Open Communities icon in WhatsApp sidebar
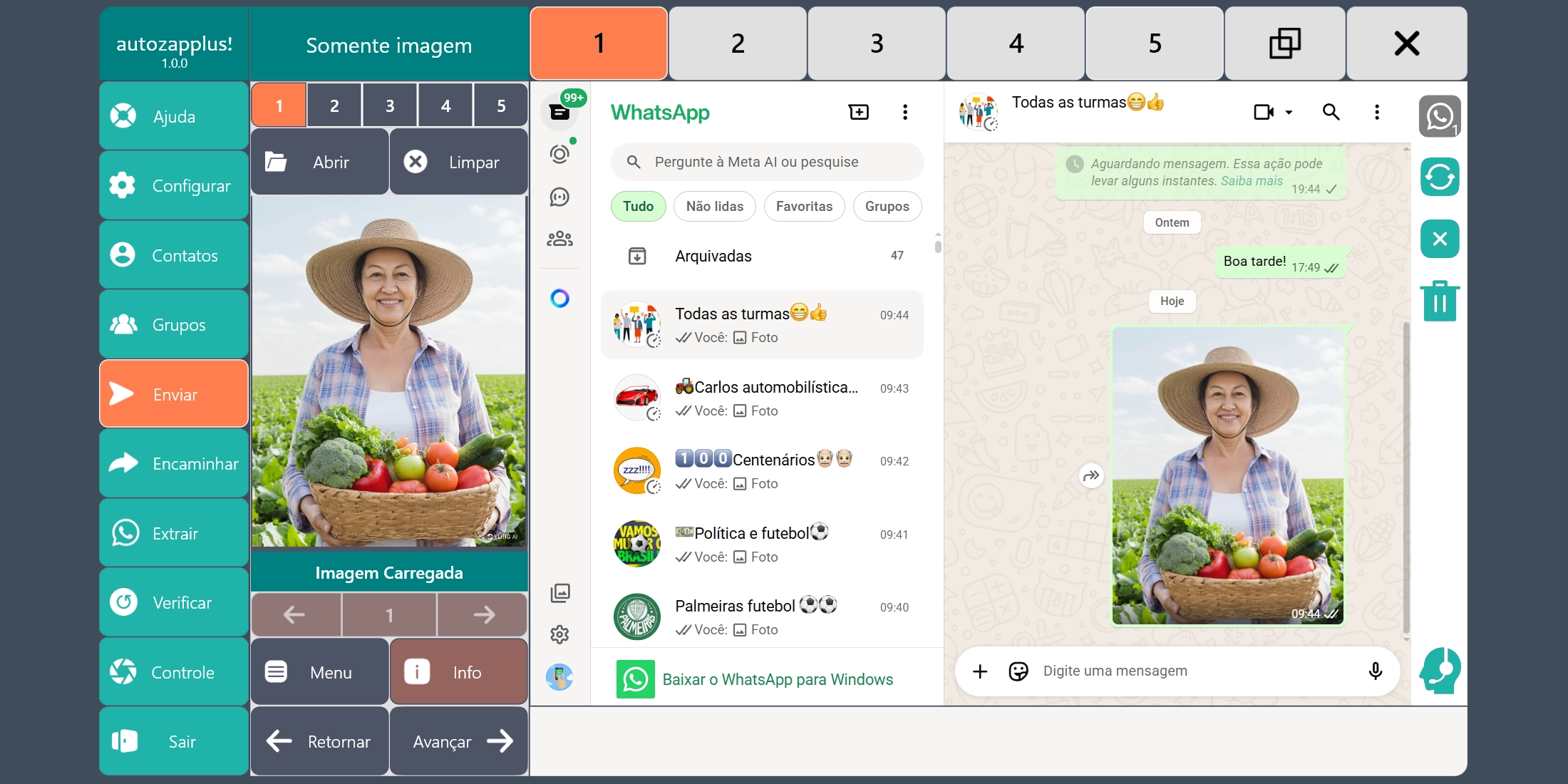1568x784 pixels. click(x=560, y=239)
